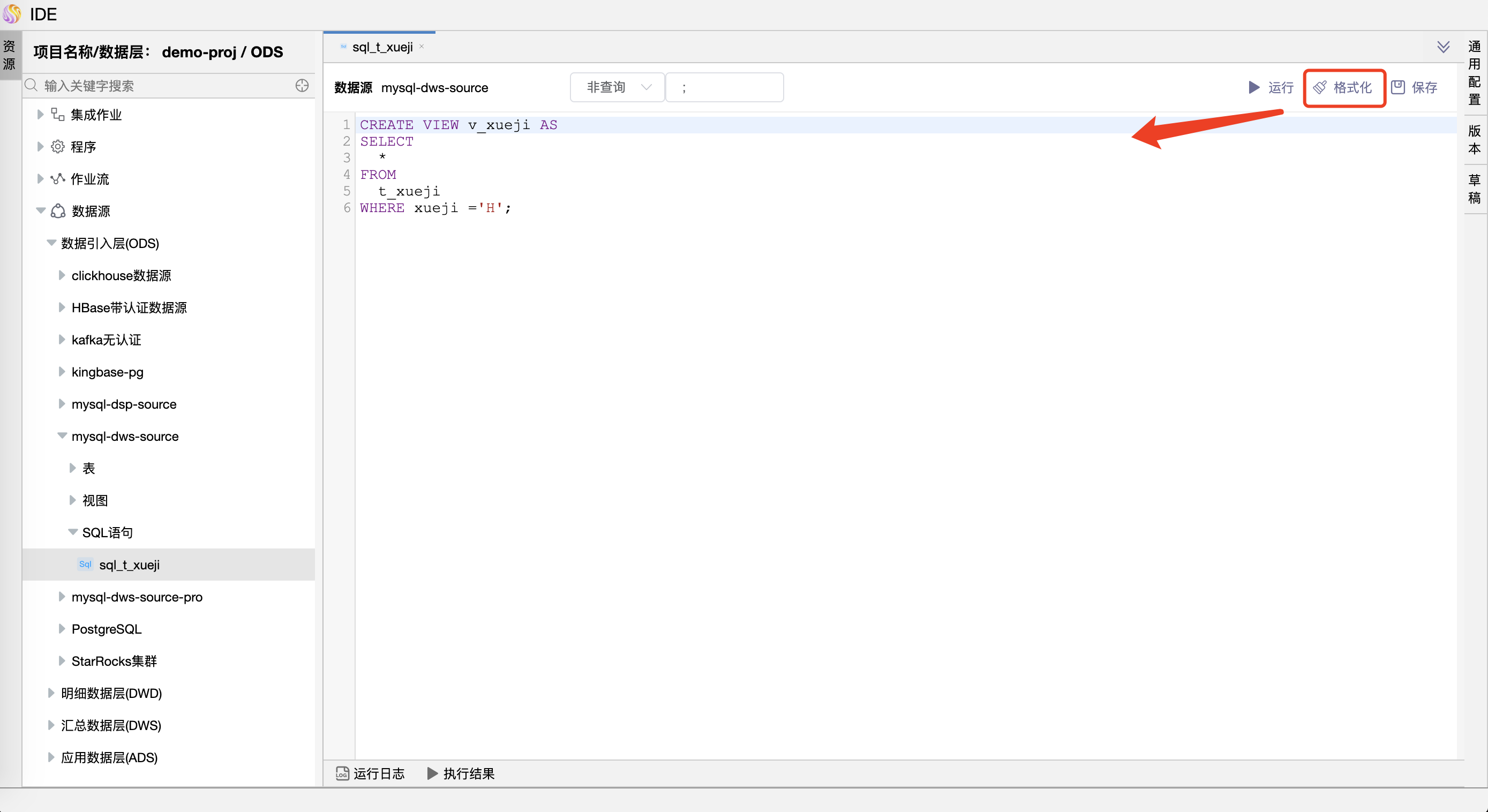Open the 执行结果 results panel
Screen dimensions: 1488x812
[468, 773]
